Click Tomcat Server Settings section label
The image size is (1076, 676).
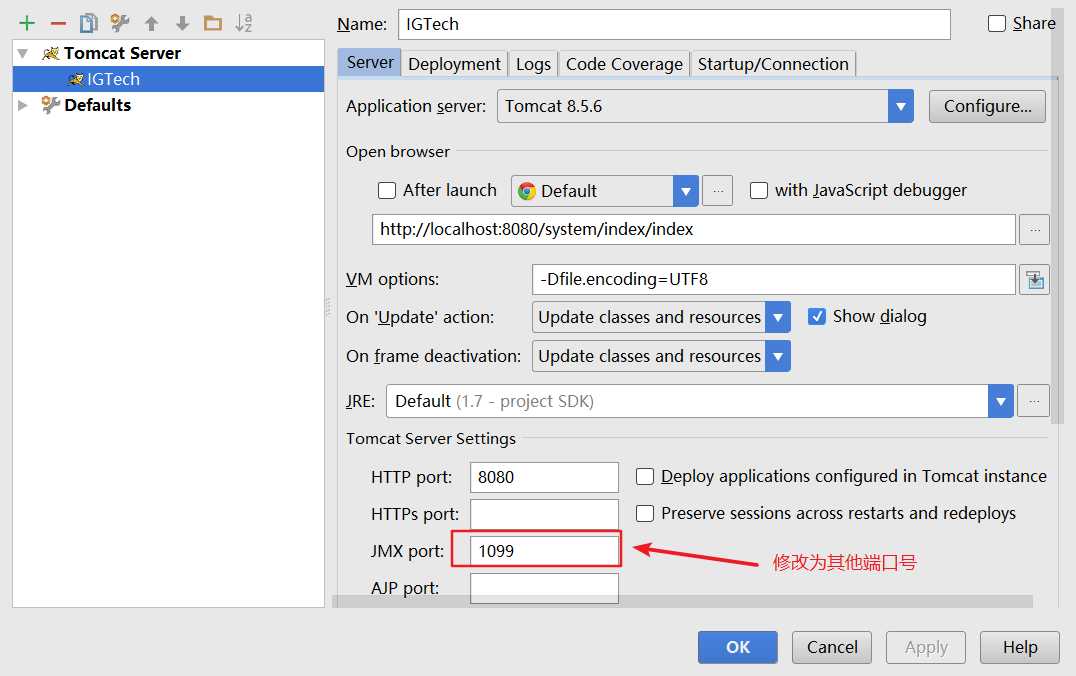click(x=431, y=439)
